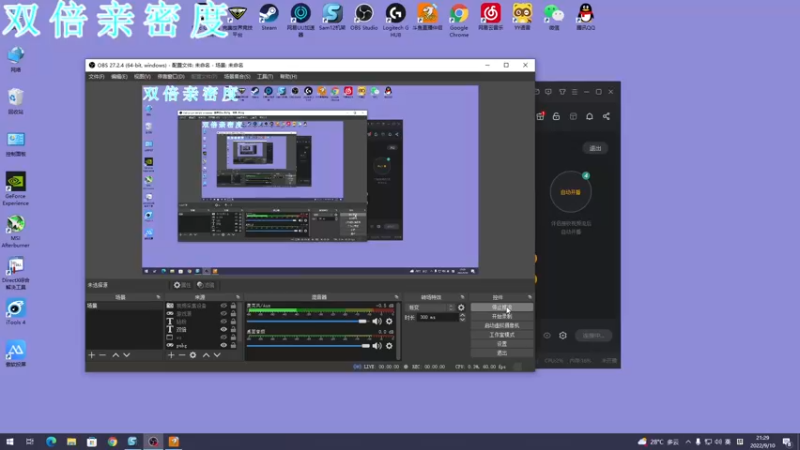Mute the 麦克风/Aux channel speaker icon
This screenshot has height=450, width=800.
click(x=377, y=321)
